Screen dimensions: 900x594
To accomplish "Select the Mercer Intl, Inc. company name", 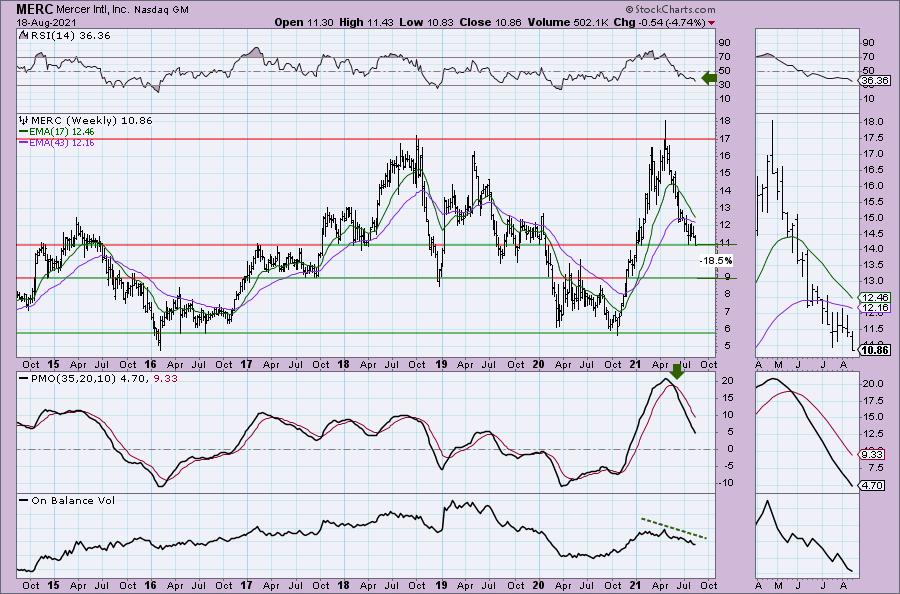I will [x=92, y=10].
